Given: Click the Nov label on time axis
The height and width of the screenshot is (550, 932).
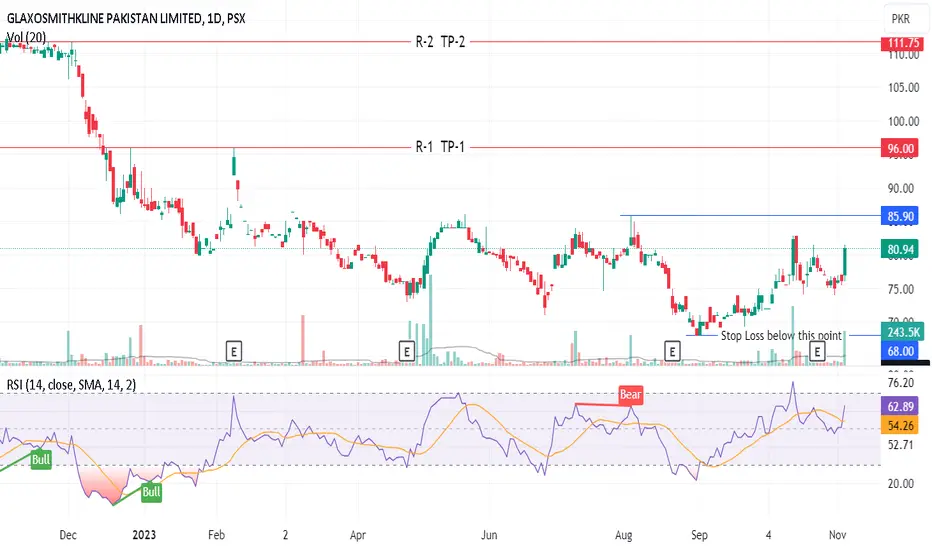Looking at the screenshot, I should [x=837, y=535].
